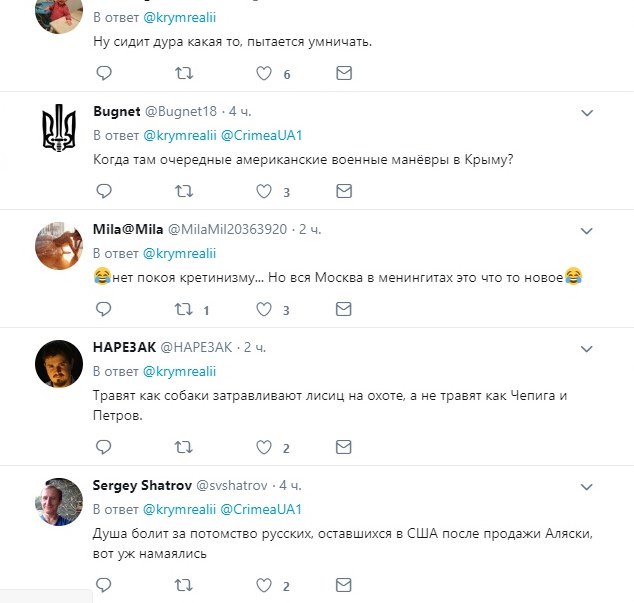
Task: Click reply icon under Mila@Mila's tweet
Action: (104, 309)
